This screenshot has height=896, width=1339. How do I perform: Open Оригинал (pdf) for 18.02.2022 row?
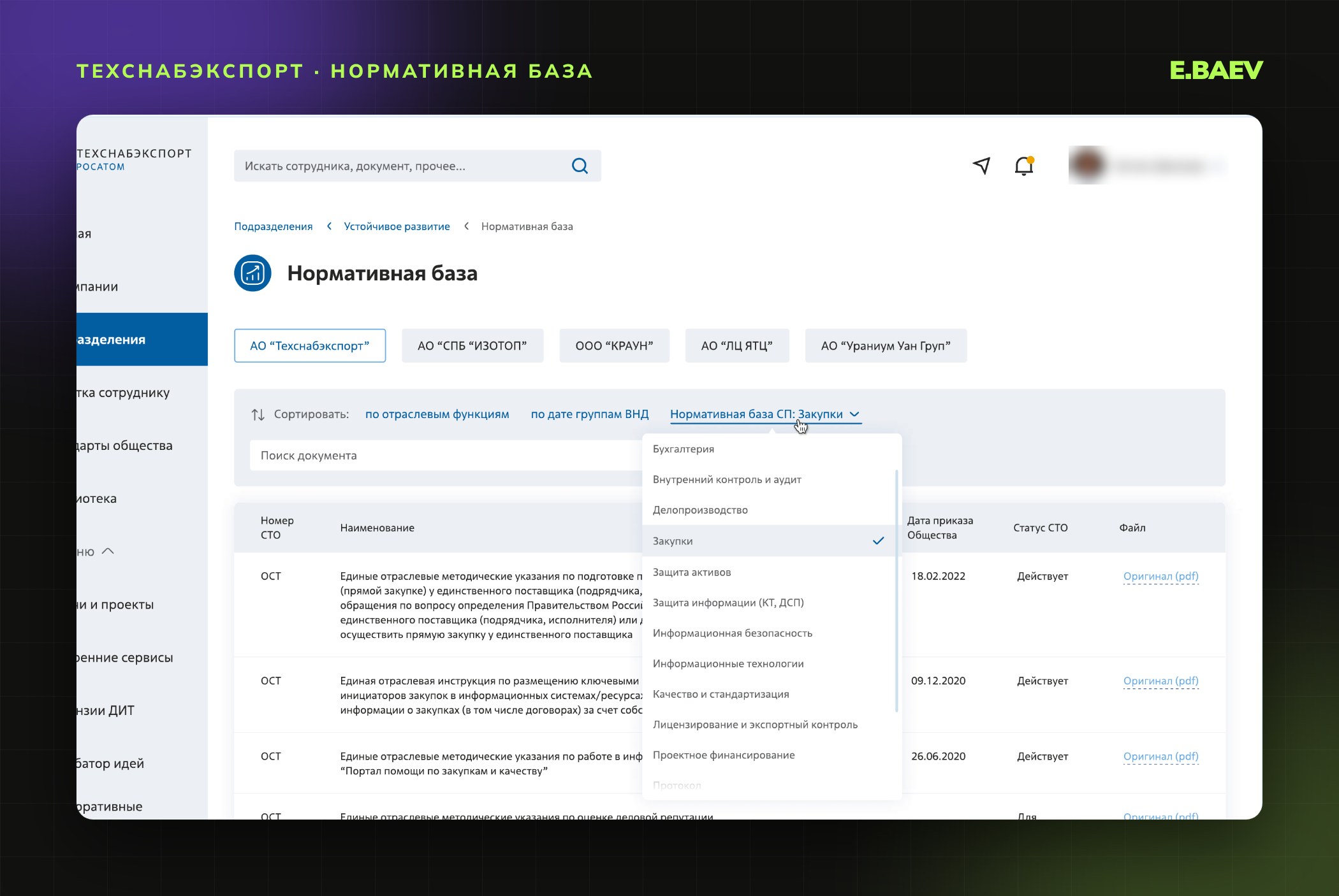tap(1160, 576)
